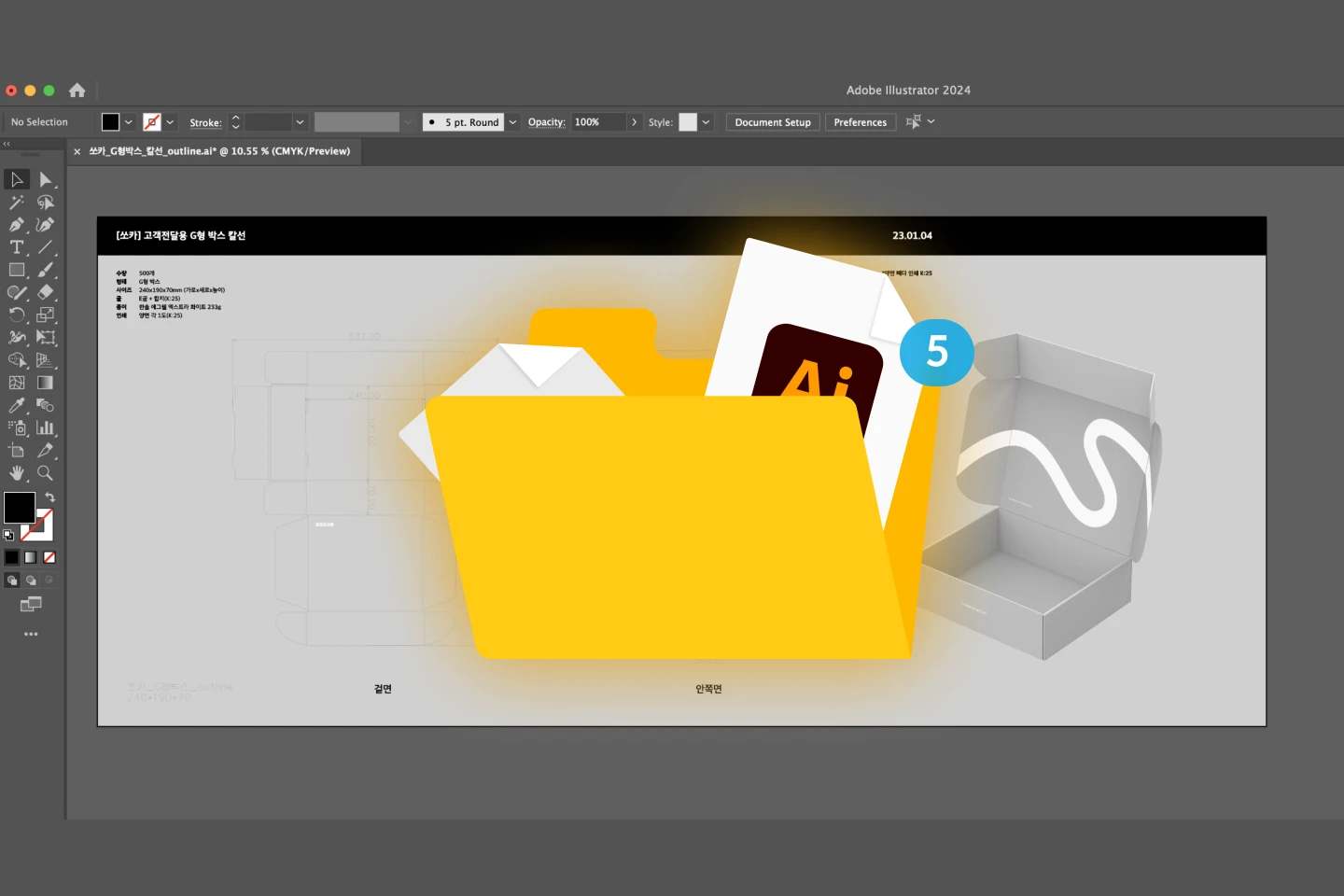Choose the Rectangle tool
Screen dimensions: 1344x896
coord(17,270)
